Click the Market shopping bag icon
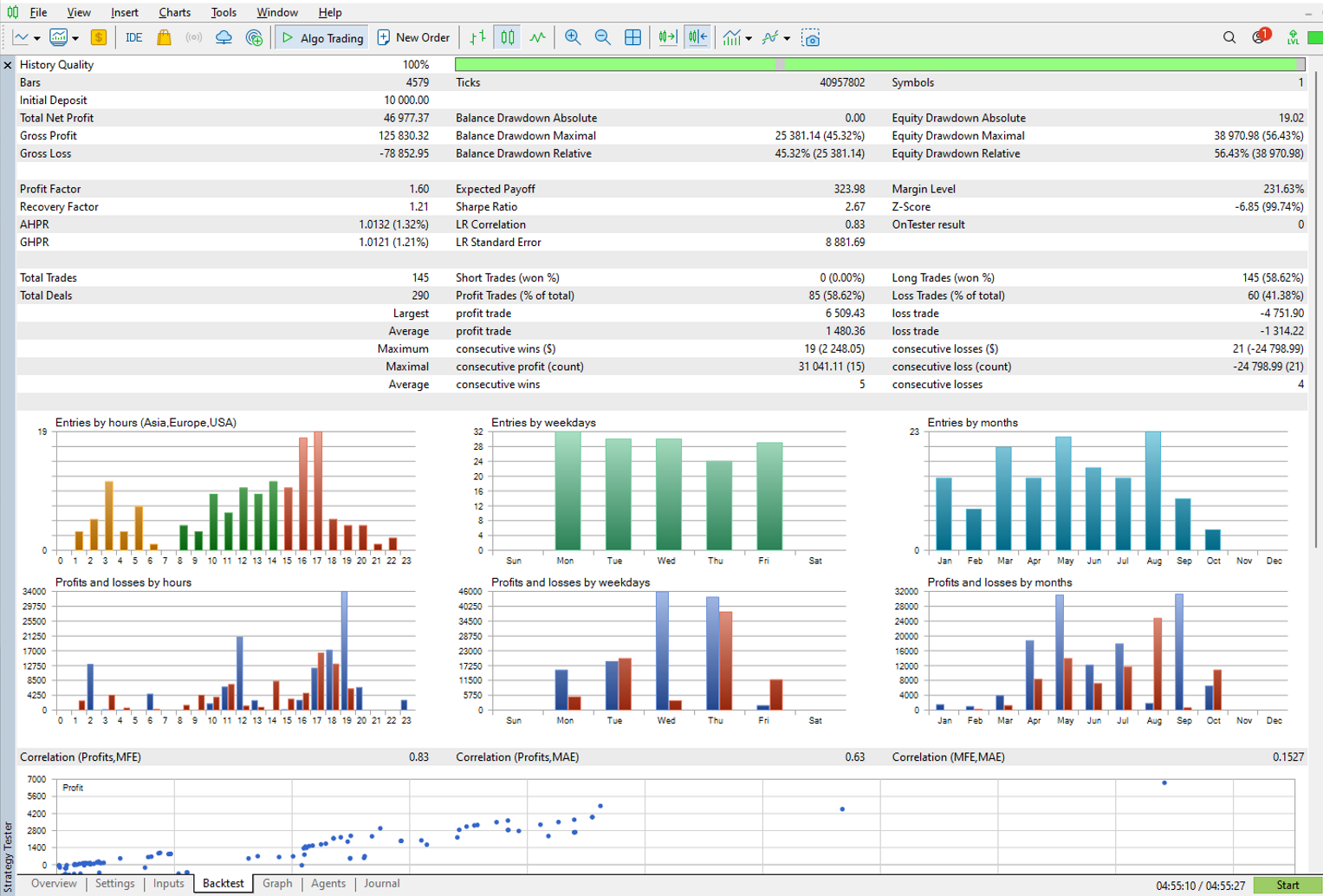 click(x=164, y=37)
